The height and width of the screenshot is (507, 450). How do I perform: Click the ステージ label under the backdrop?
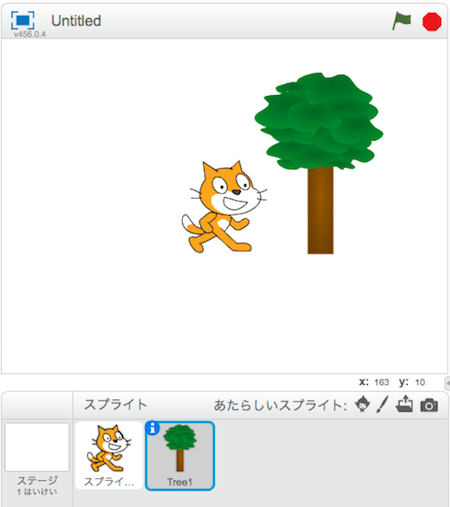[x=37, y=480]
